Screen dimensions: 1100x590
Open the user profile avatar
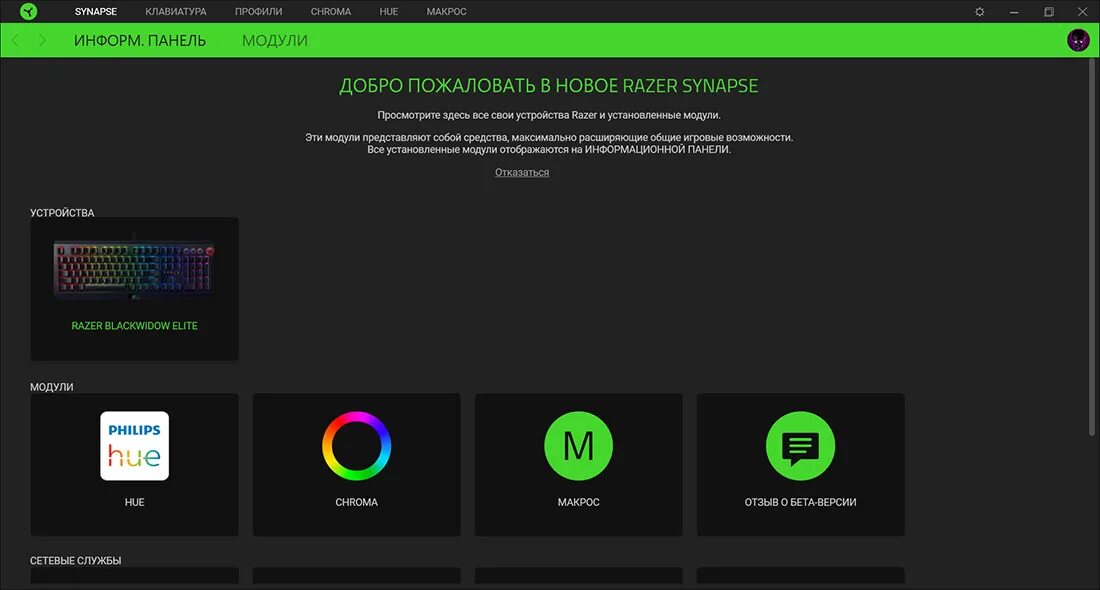[x=1078, y=40]
